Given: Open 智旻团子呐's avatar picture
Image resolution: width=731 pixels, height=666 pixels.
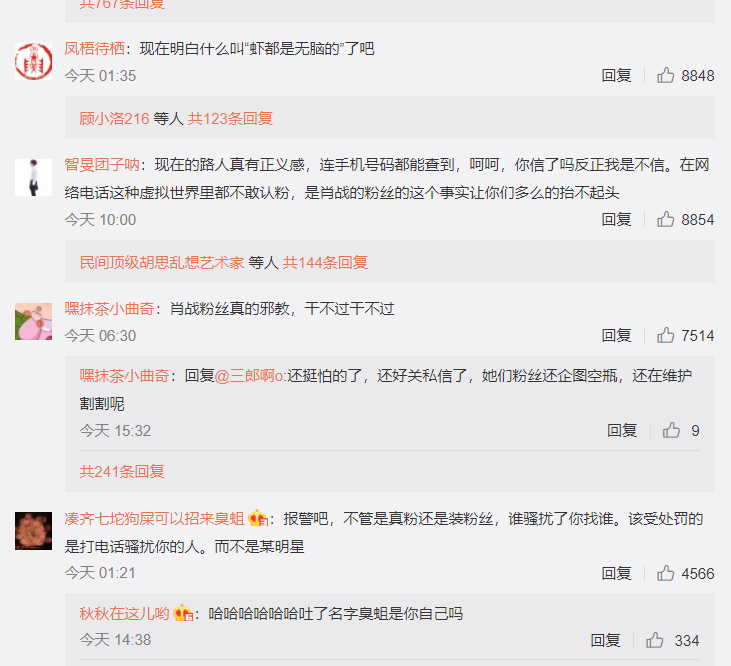Looking at the screenshot, I should [x=34, y=178].
